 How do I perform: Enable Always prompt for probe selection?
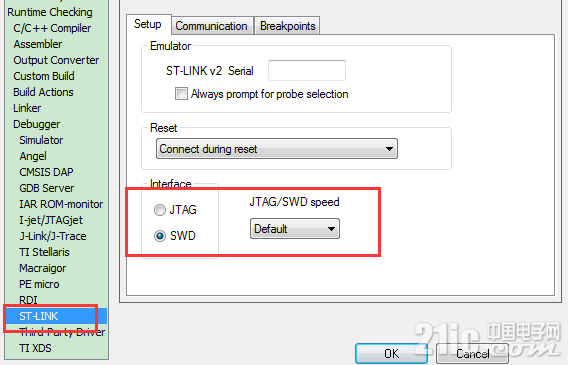(181, 94)
